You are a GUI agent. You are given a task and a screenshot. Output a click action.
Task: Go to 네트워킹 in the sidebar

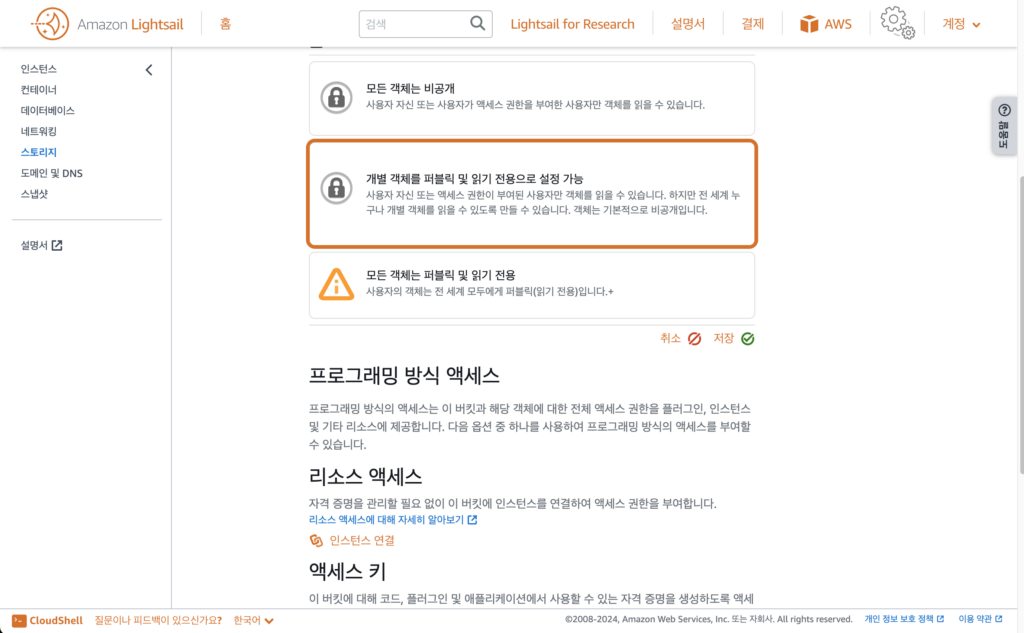[x=39, y=131]
